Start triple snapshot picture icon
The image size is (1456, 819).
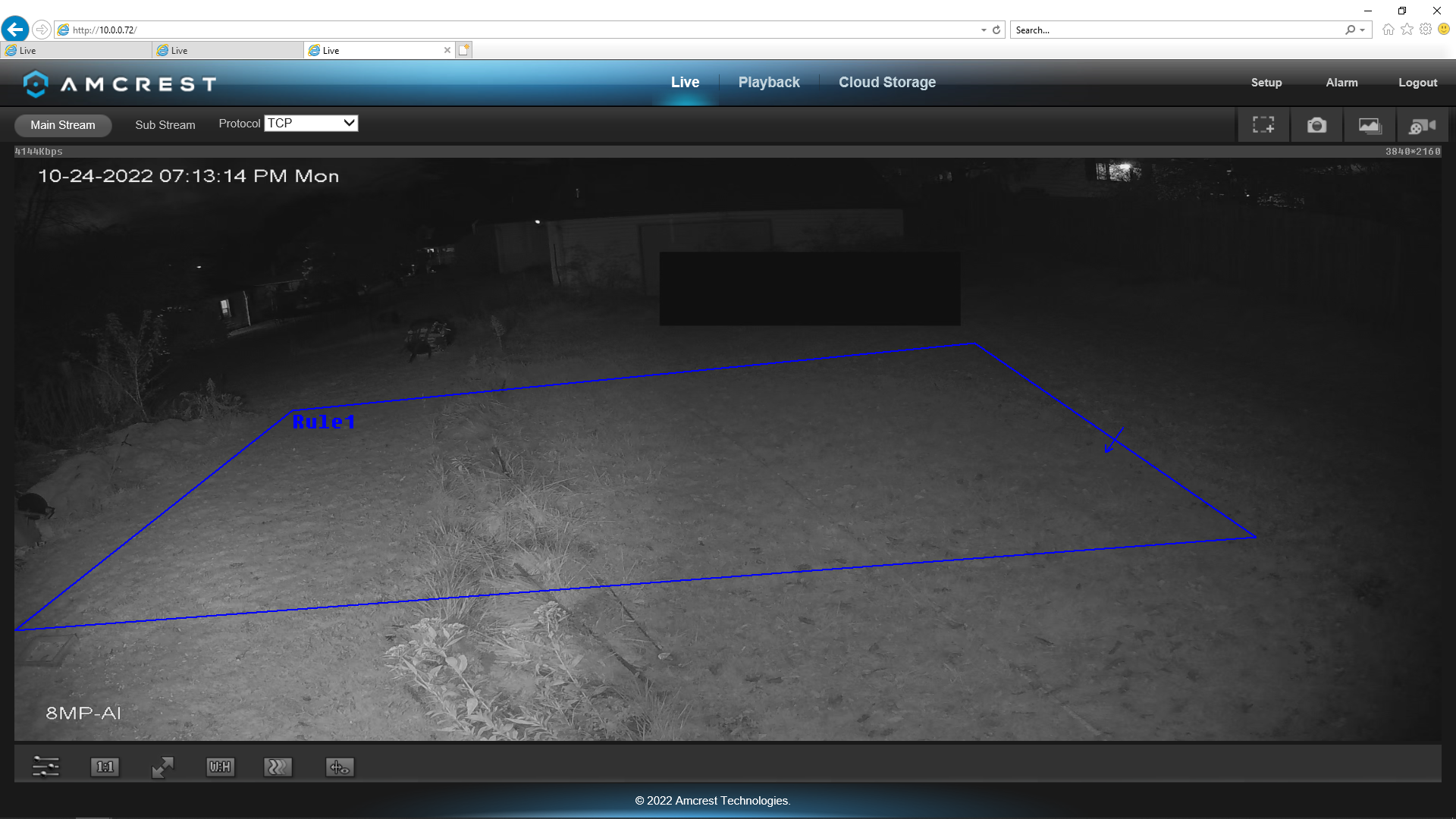coord(1370,125)
